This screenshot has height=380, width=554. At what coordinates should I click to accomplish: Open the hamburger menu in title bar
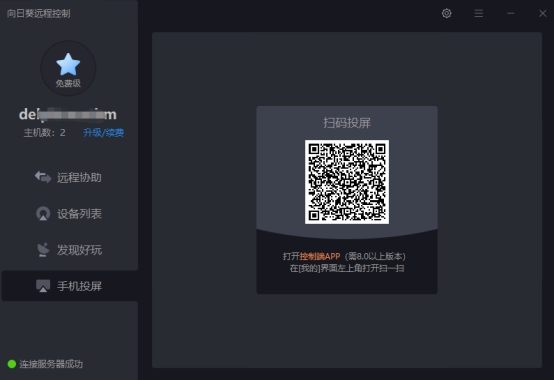point(479,13)
